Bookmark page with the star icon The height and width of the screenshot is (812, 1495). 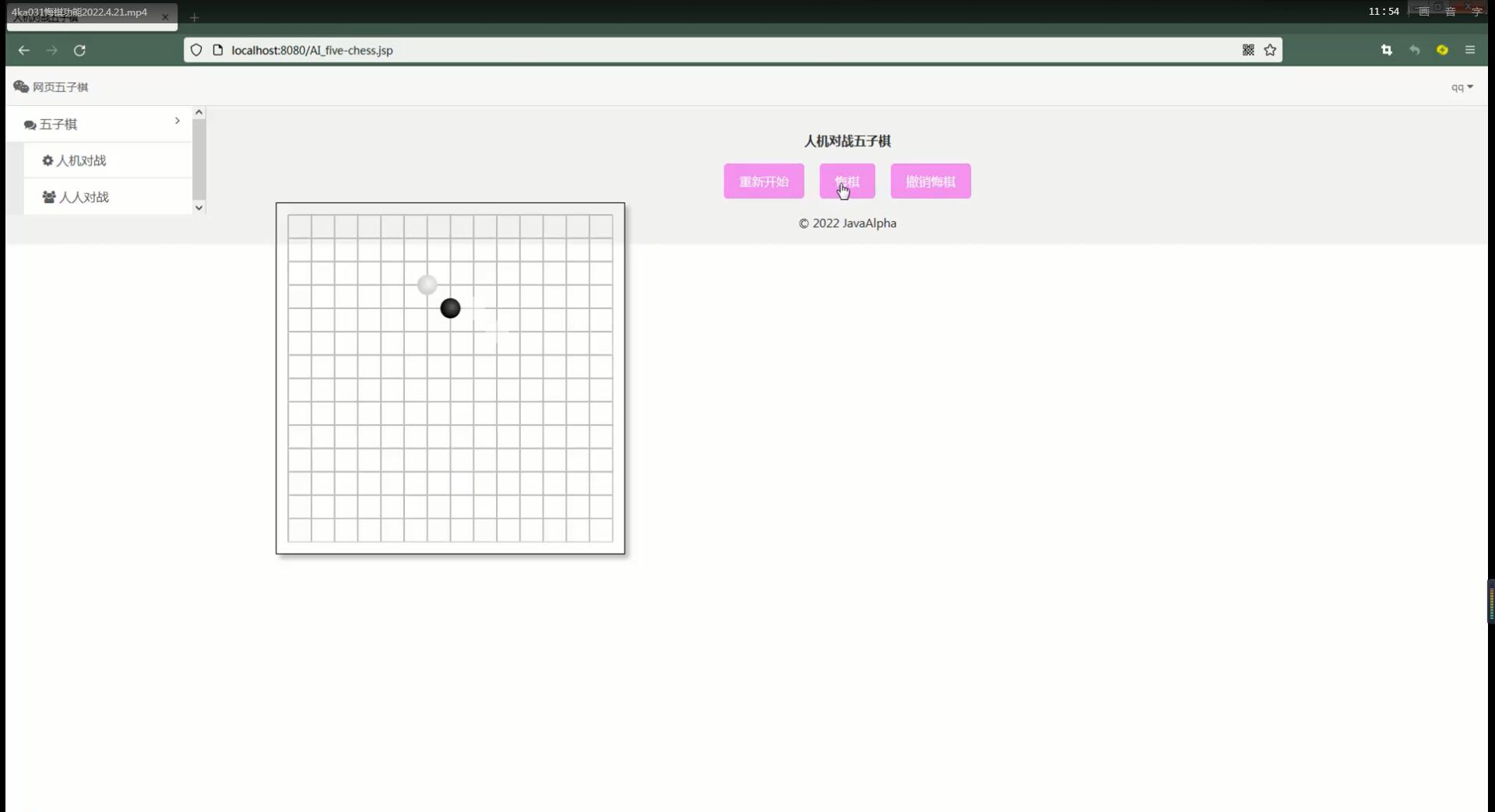[1270, 51]
